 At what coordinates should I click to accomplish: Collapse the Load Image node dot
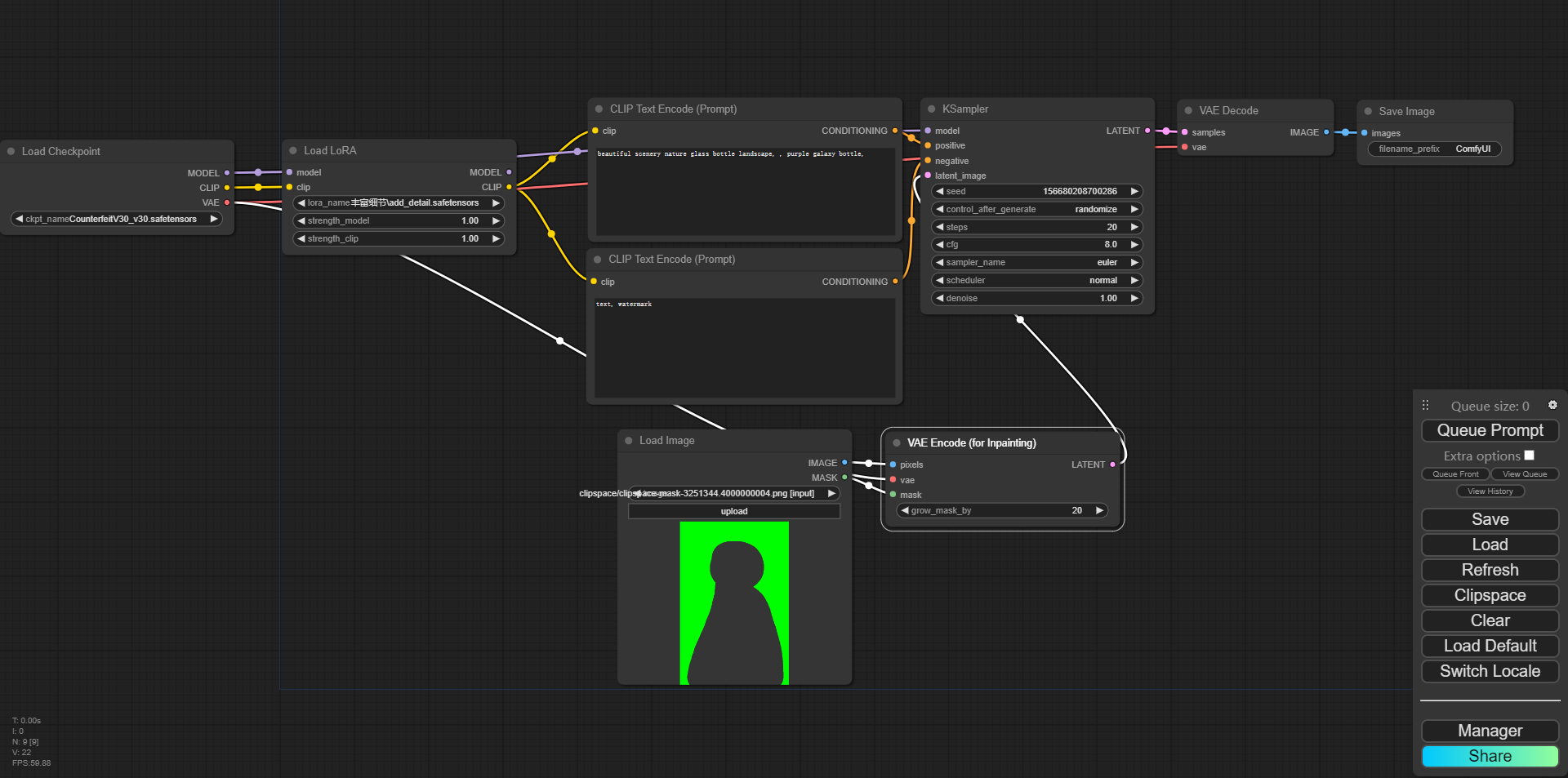pyautogui.click(x=629, y=440)
